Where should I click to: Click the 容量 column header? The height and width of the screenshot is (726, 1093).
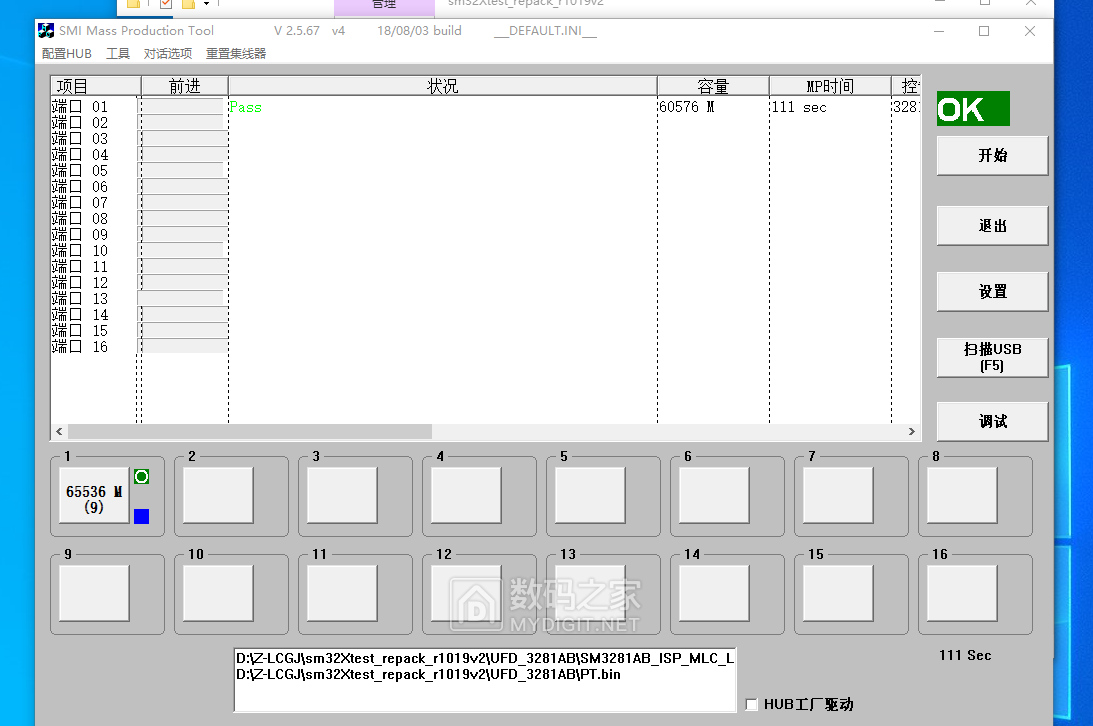713,87
